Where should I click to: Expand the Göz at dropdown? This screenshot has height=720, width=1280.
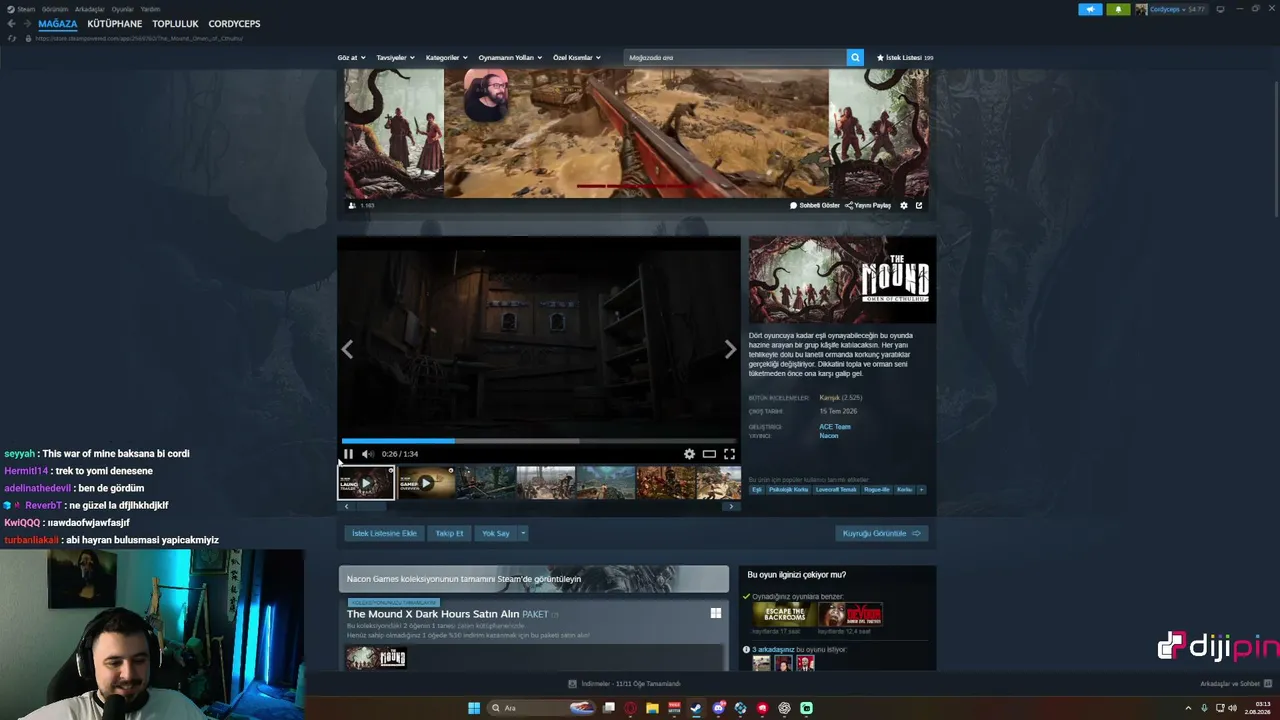point(351,58)
